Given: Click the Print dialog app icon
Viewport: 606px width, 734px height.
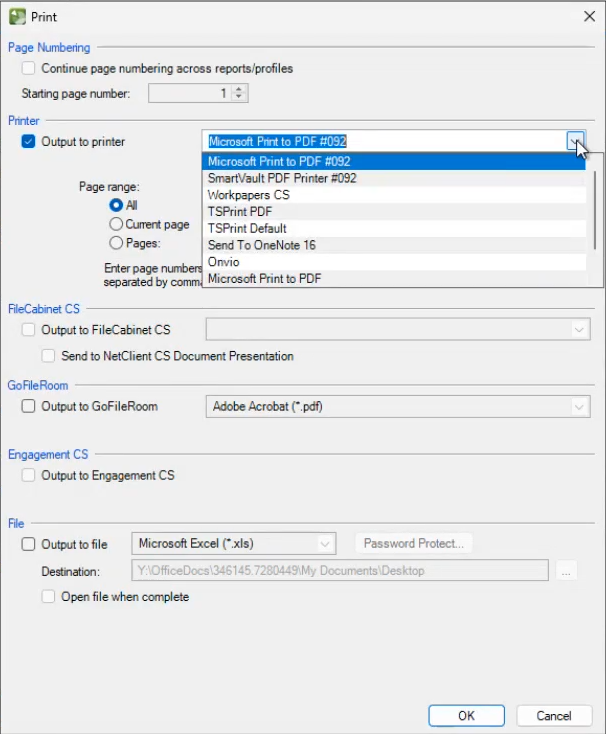Looking at the screenshot, I should point(17,17).
